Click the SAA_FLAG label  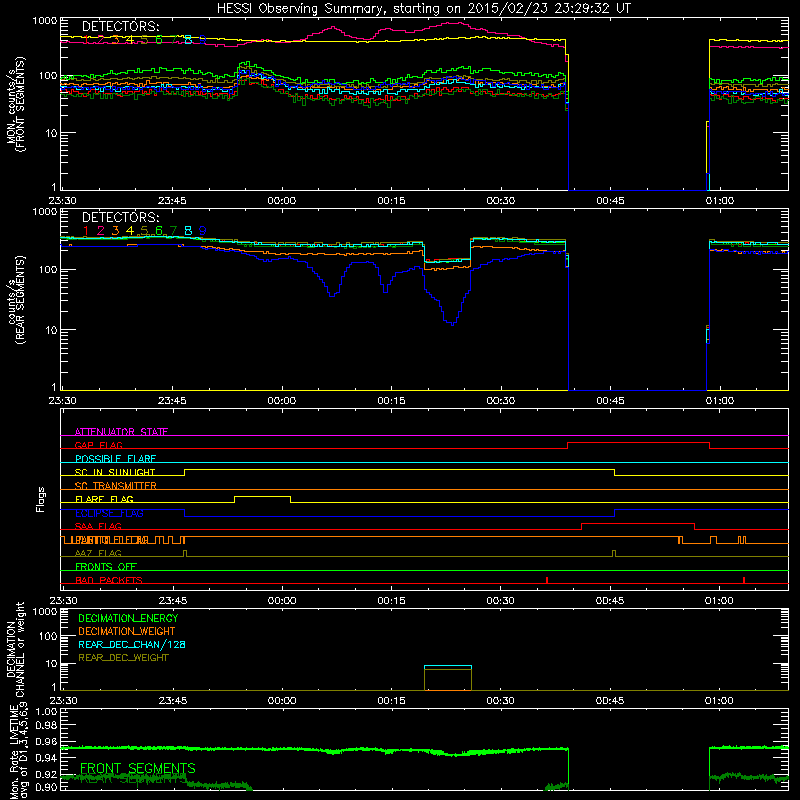(x=98, y=526)
